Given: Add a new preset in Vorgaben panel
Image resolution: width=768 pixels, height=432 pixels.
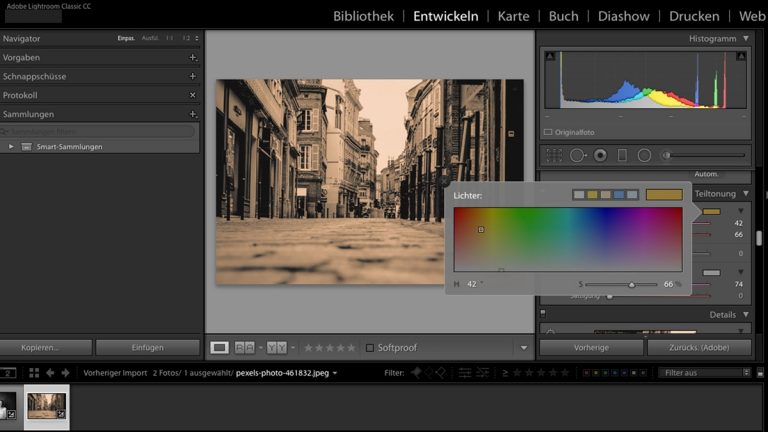Looking at the screenshot, I should click(193, 58).
